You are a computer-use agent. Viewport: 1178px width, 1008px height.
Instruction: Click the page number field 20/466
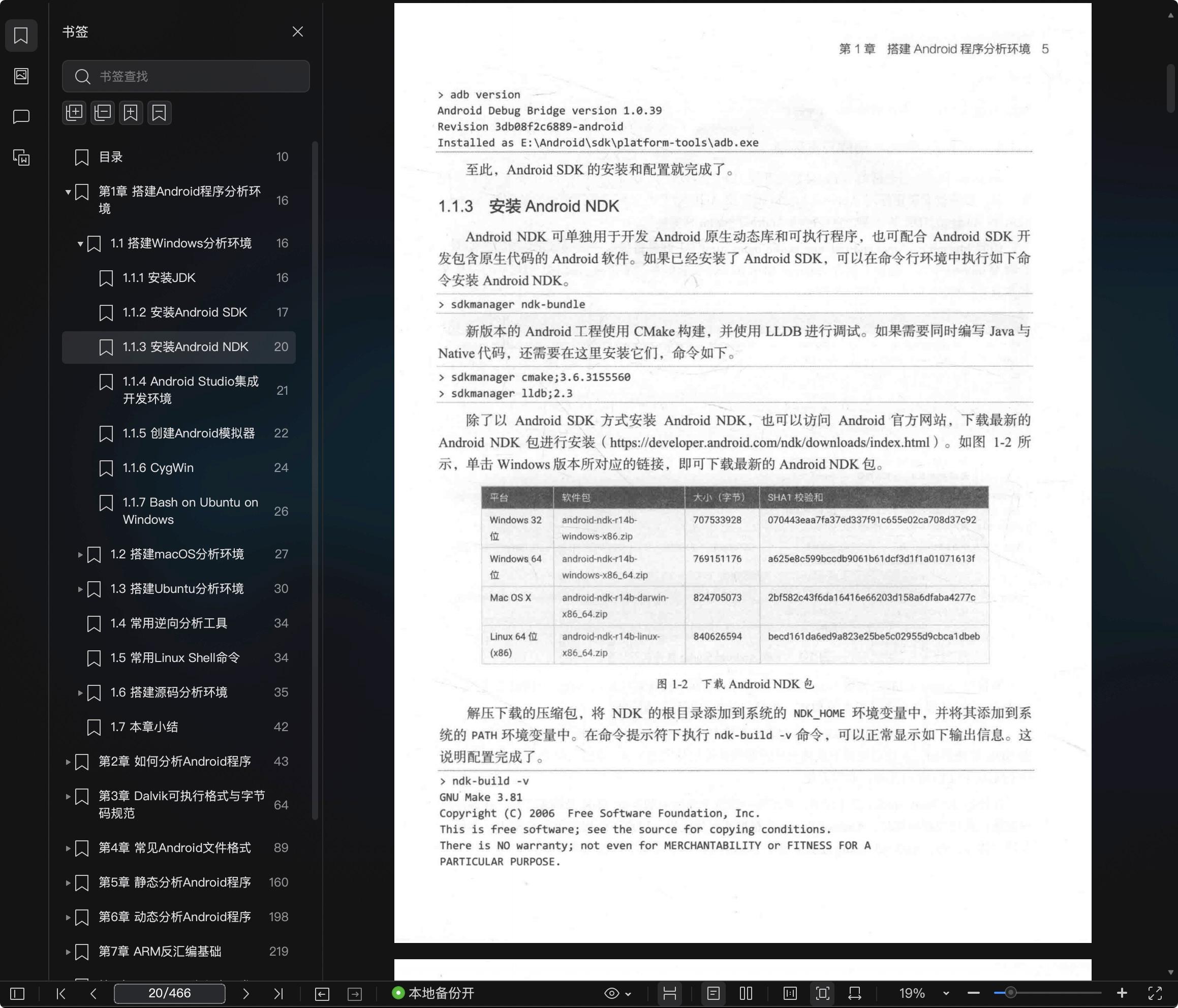click(169, 993)
